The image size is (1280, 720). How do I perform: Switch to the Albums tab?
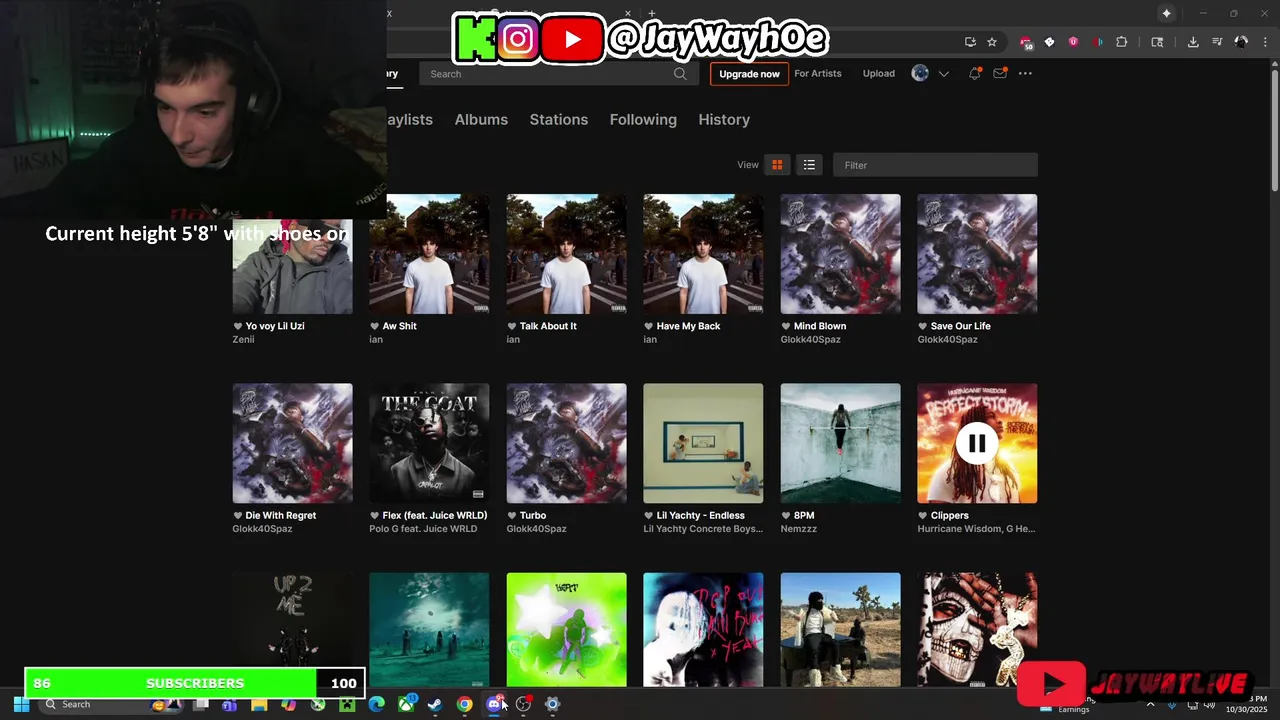point(481,119)
